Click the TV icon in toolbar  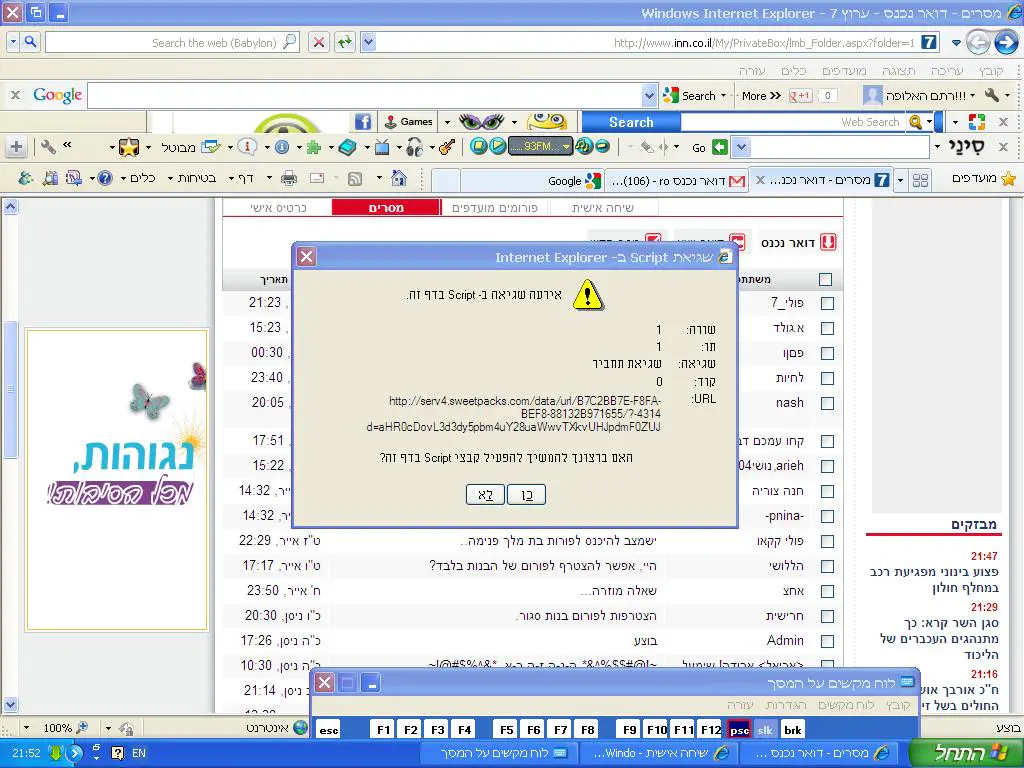382,147
